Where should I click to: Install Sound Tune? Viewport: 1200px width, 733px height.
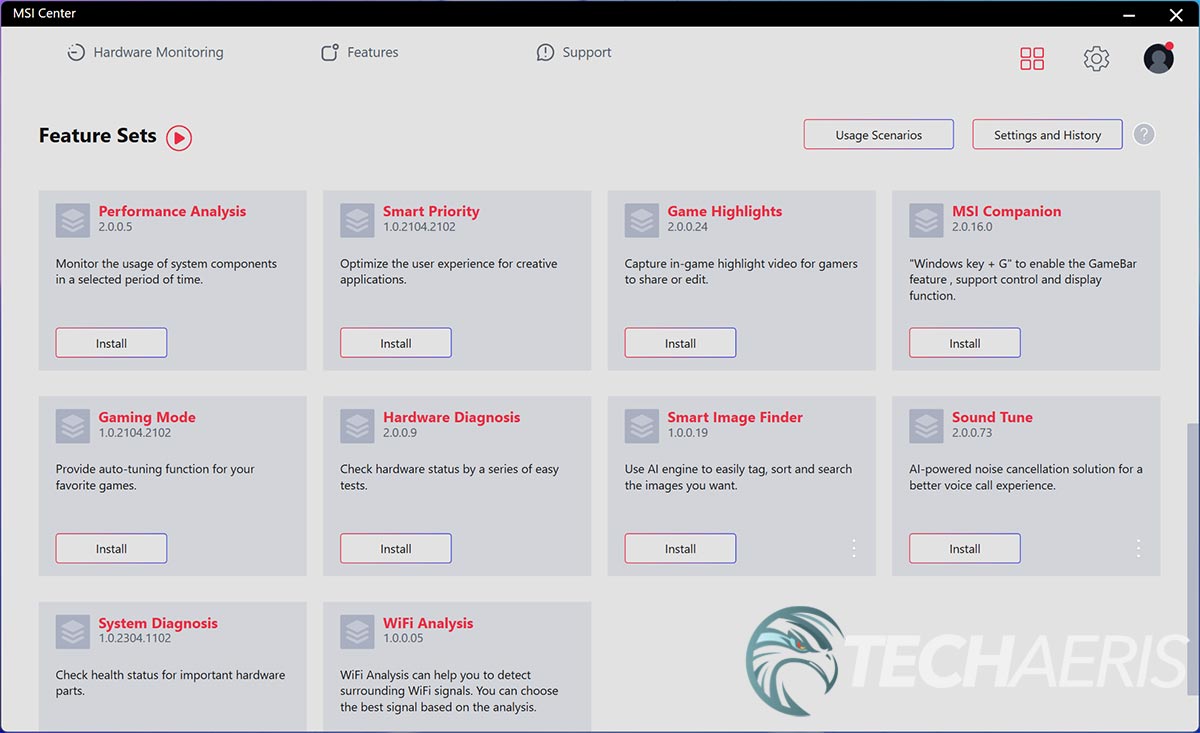pyautogui.click(x=965, y=549)
